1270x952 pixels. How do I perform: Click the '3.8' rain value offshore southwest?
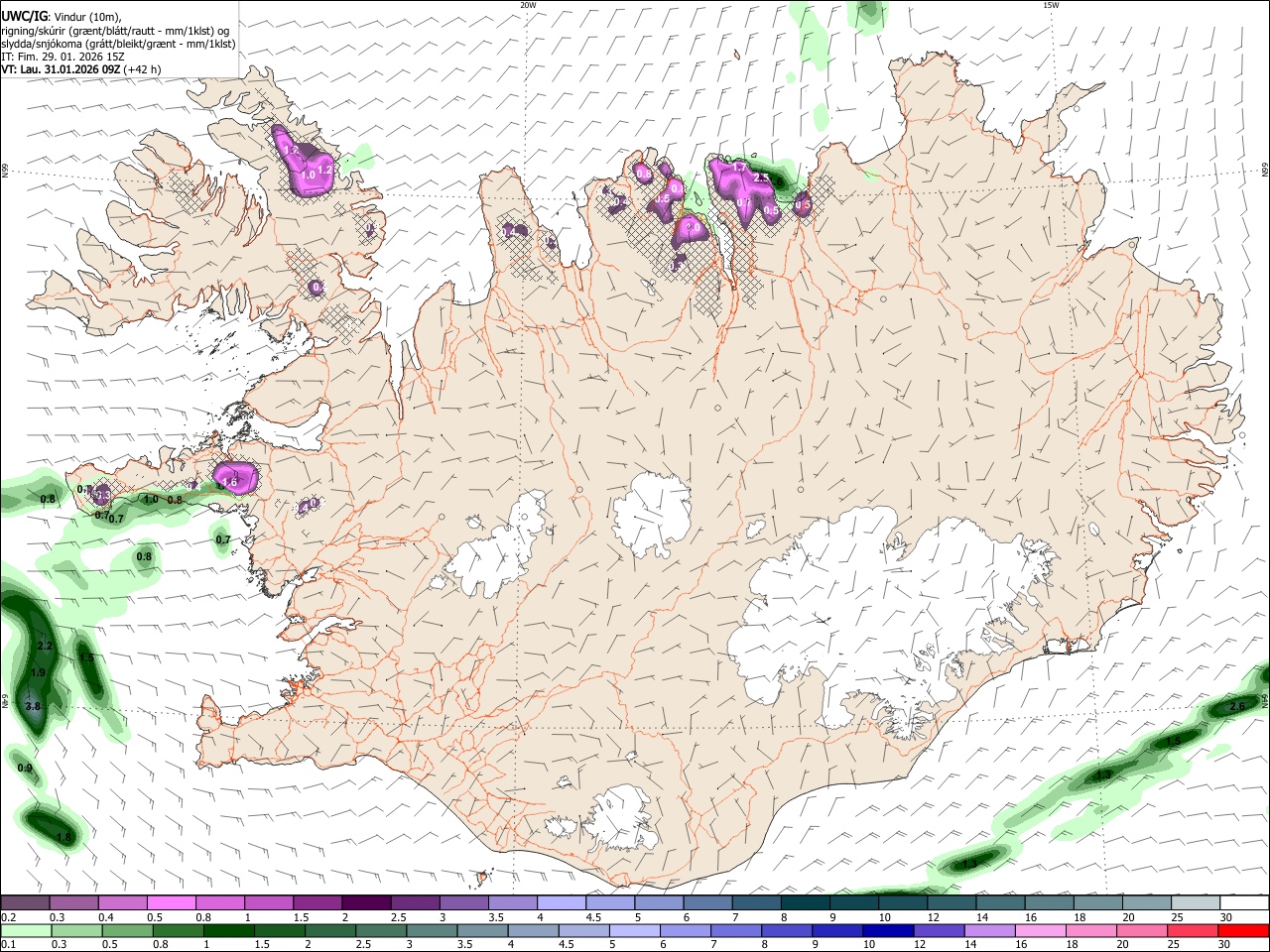pos(33,706)
